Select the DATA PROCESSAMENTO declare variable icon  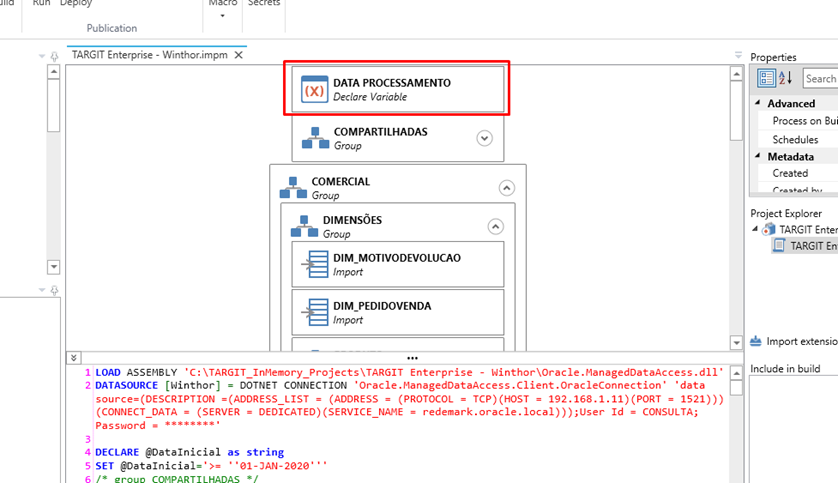click(x=314, y=90)
